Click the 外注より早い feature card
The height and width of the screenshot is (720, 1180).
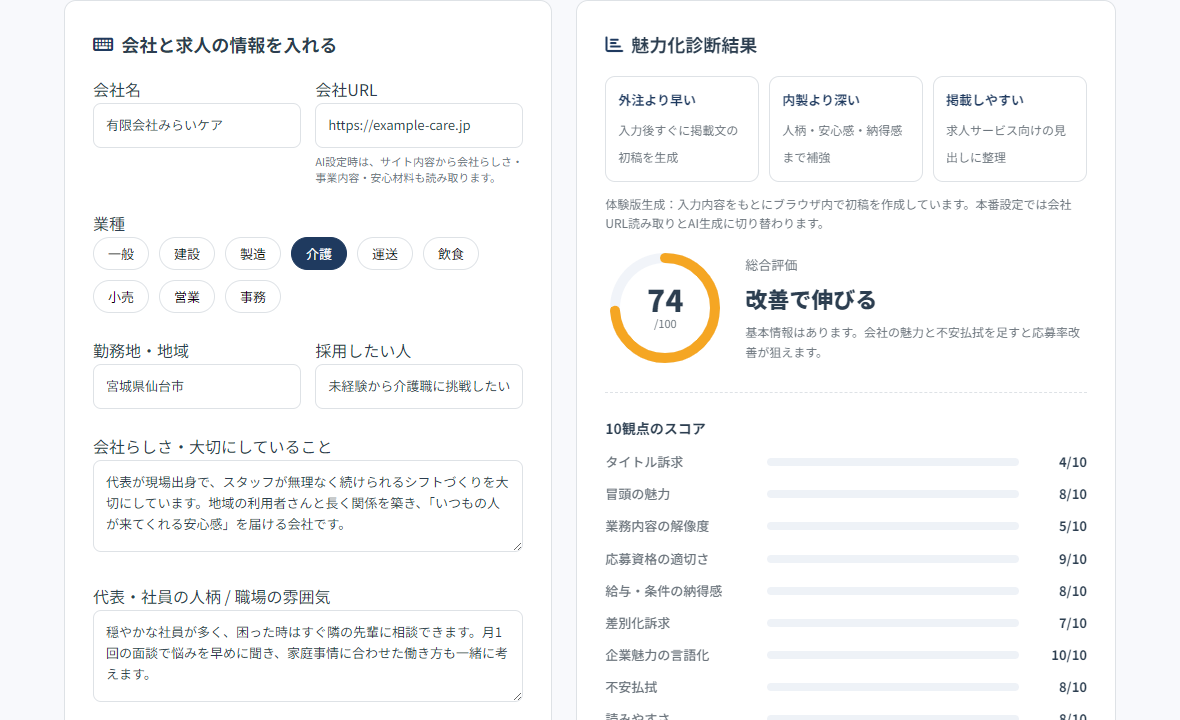click(682, 129)
